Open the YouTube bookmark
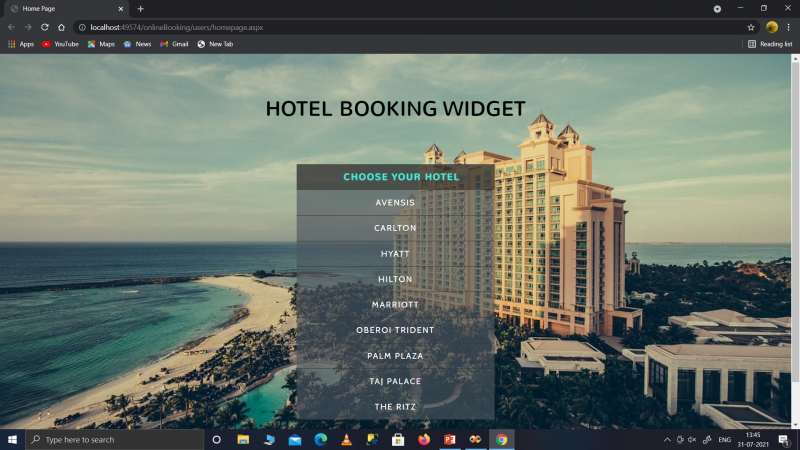The width and height of the screenshot is (800, 450). point(61,44)
